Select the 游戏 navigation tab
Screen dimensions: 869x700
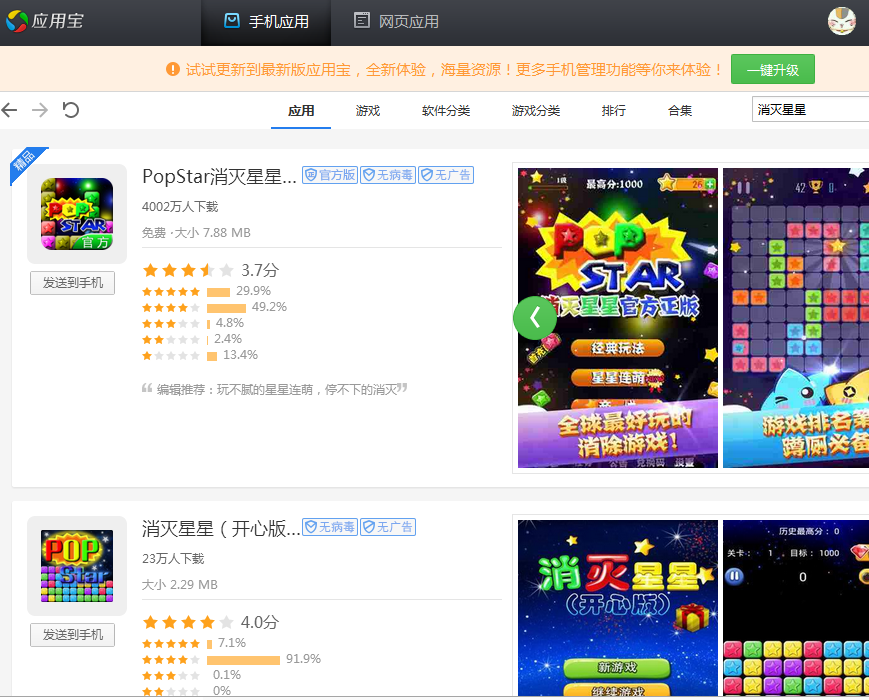(x=368, y=111)
